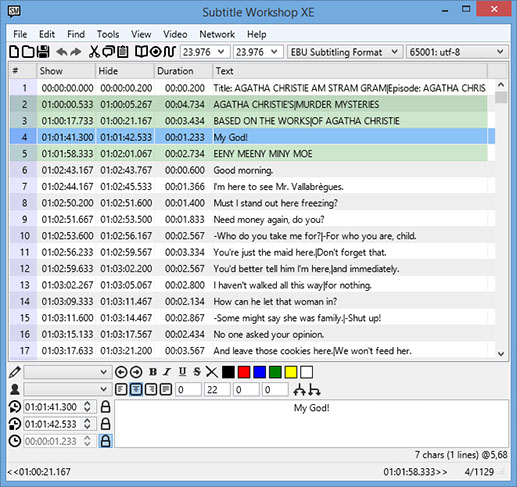Jump to previous subtitle time <<01:00:21.167

tap(39, 472)
